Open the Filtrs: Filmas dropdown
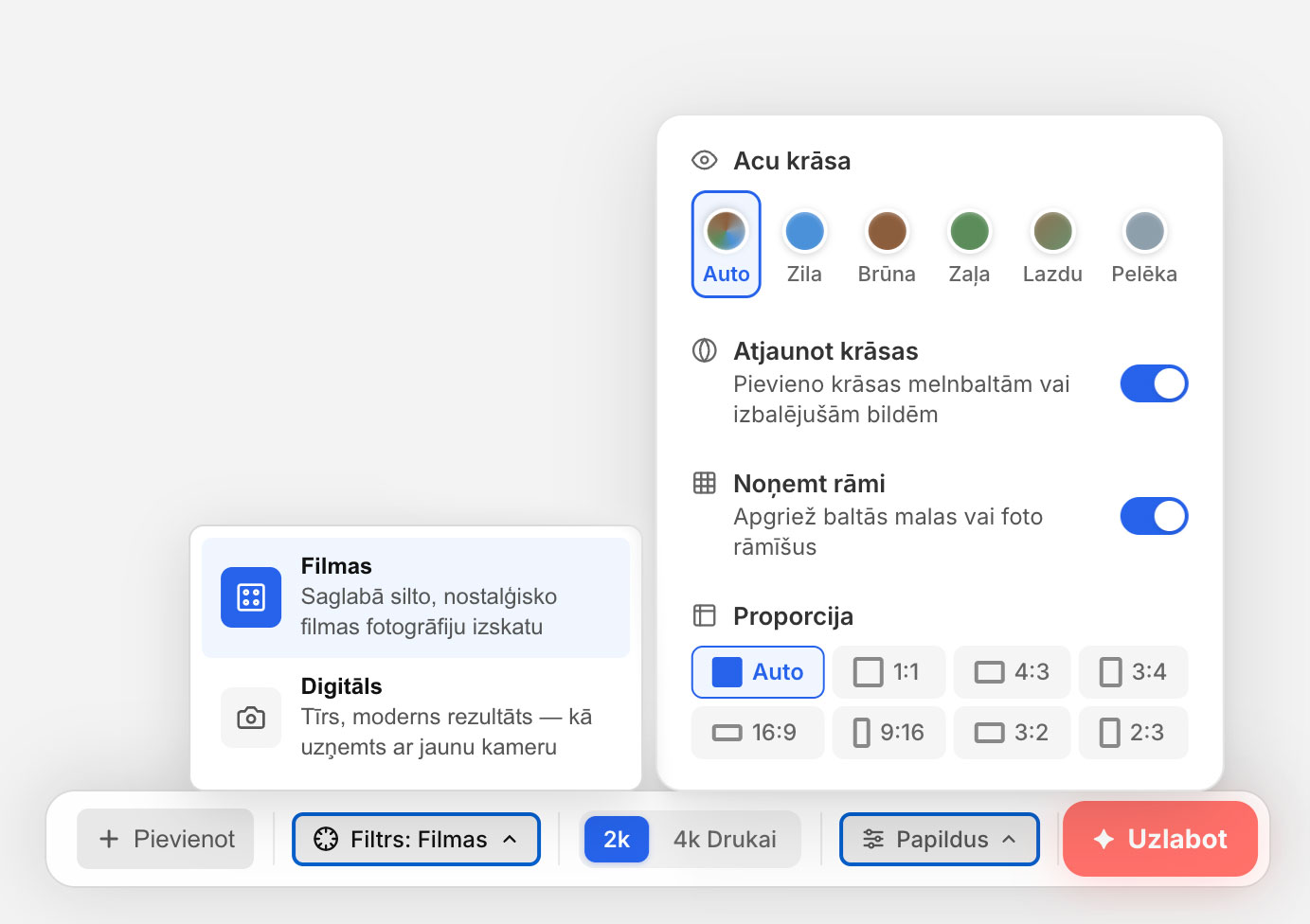1310x924 pixels. [x=416, y=839]
